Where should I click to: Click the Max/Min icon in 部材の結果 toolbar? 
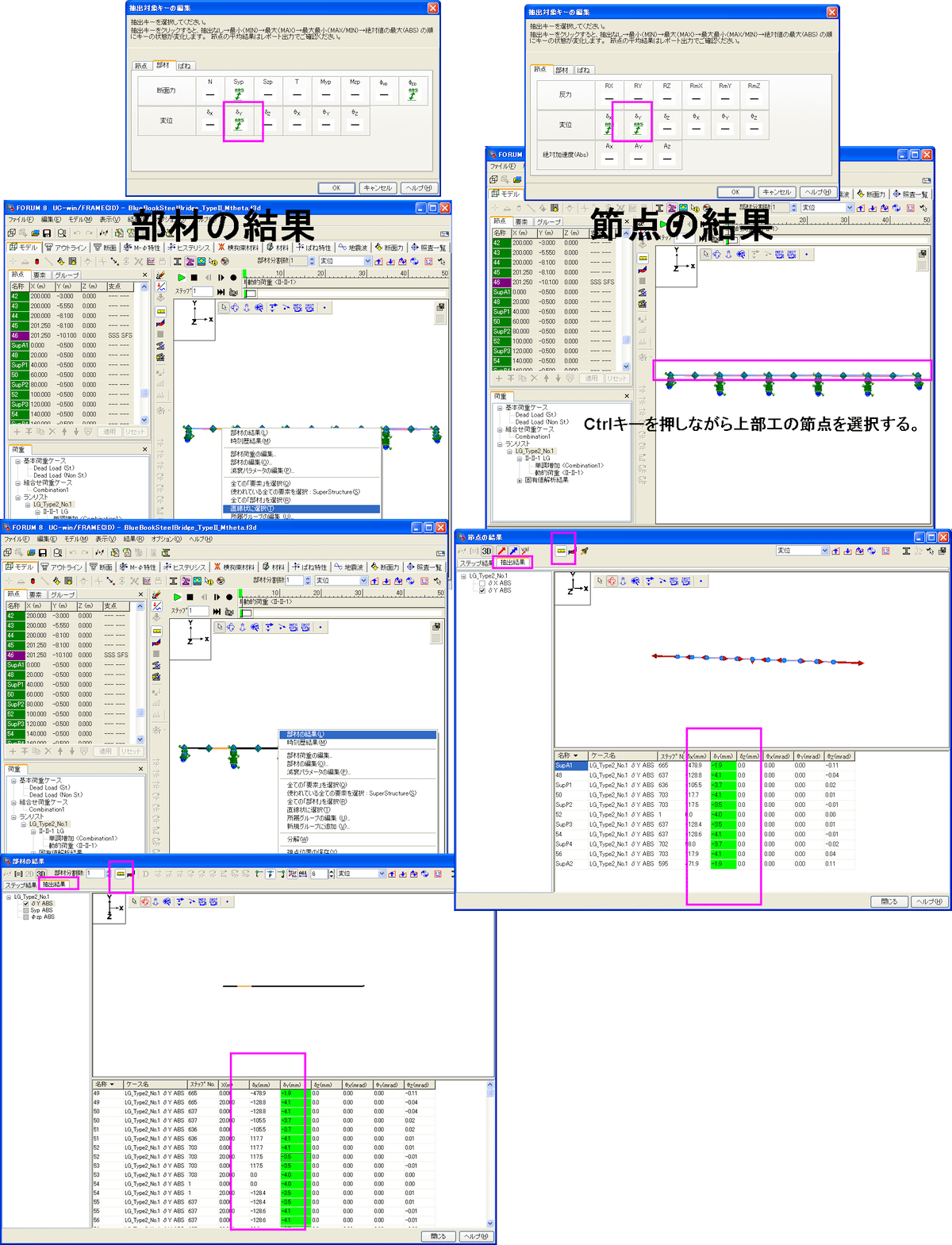(x=292, y=874)
